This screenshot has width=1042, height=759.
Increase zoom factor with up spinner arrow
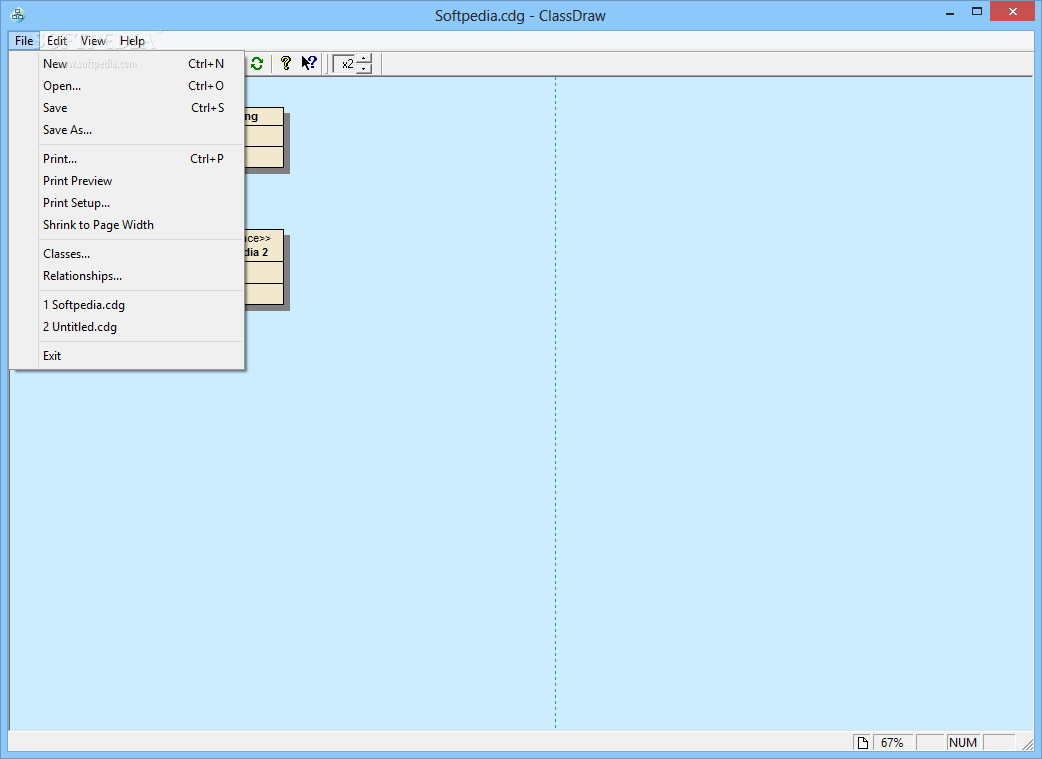364,59
